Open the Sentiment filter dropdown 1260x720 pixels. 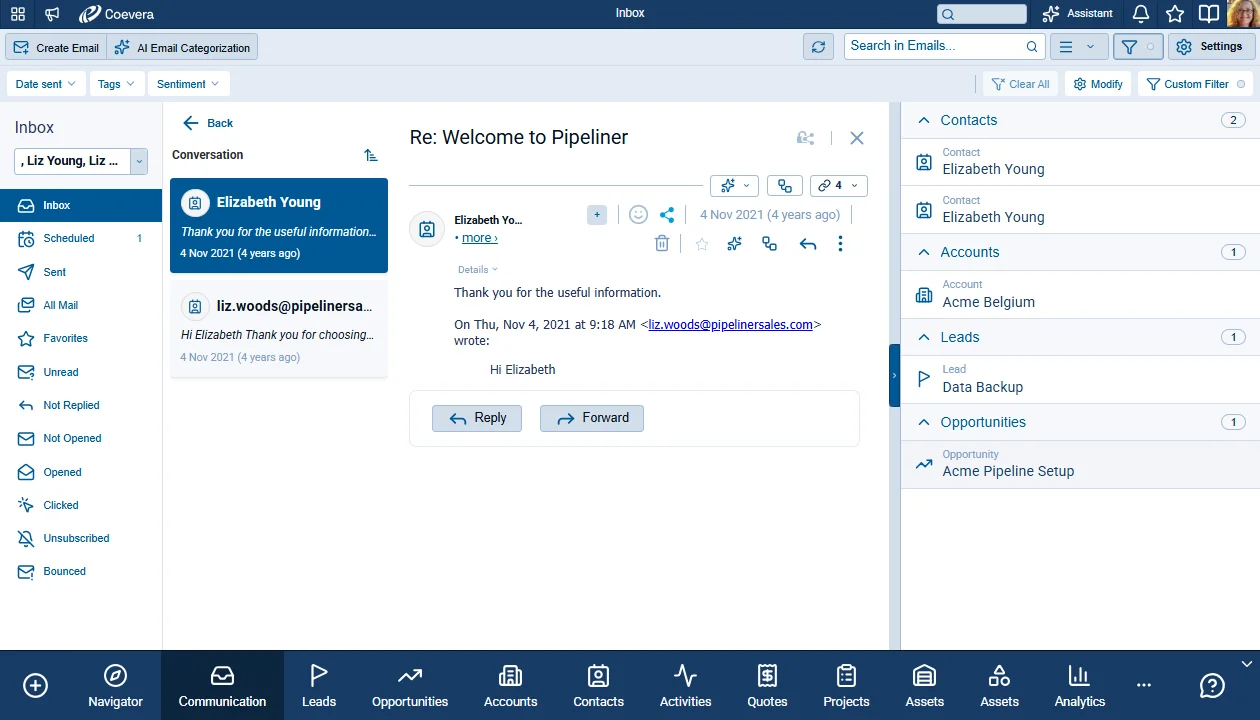[x=189, y=84]
